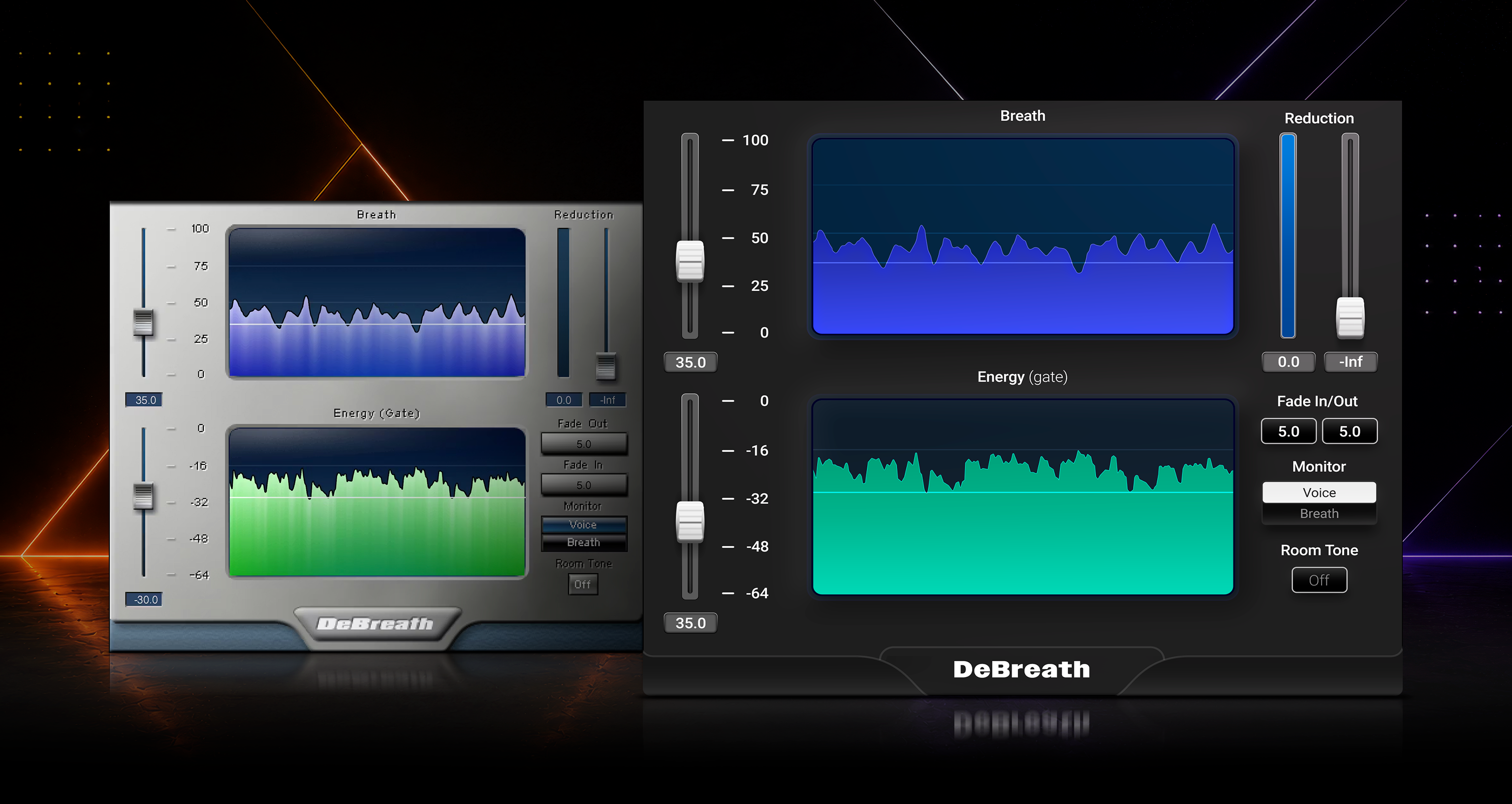Click the second Fade In/Out 5.0 field
The height and width of the screenshot is (804, 1512).
[x=1350, y=432]
